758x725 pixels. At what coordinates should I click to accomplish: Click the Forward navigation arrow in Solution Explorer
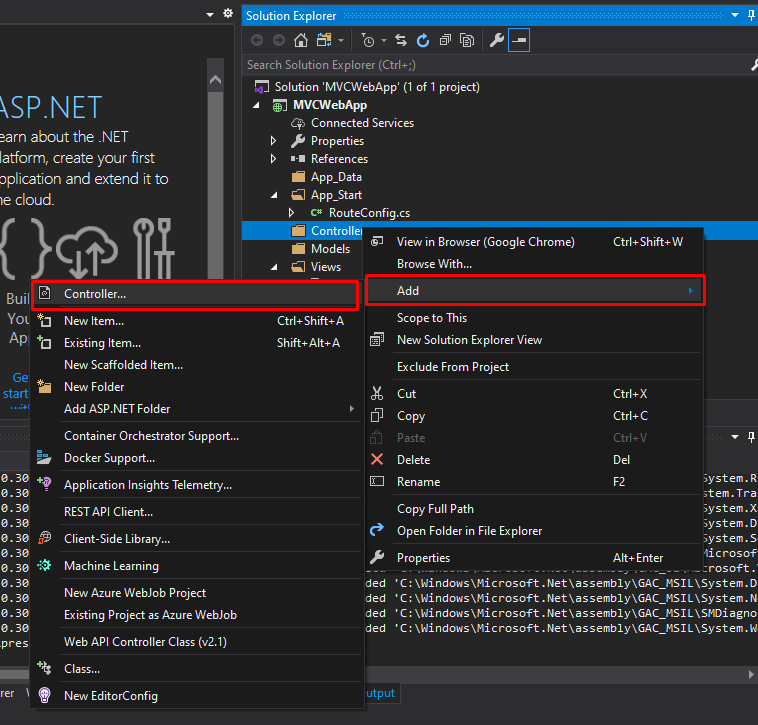[279, 40]
